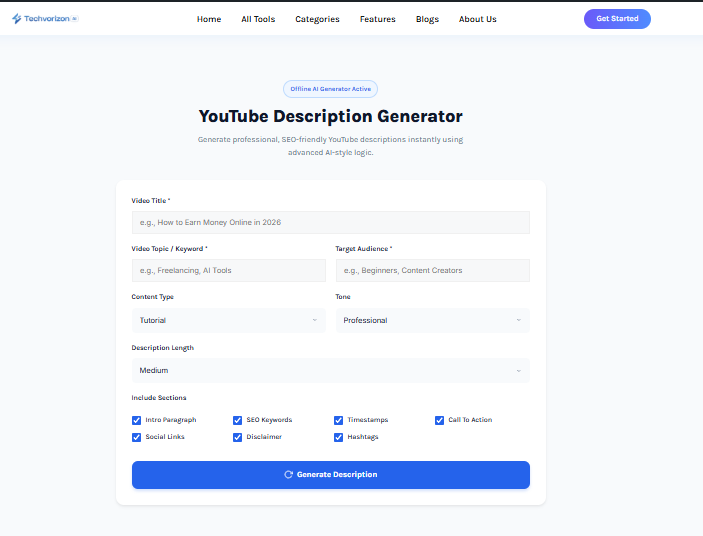Click the Video Topic / Keyword label
Image resolution: width=703 pixels, height=536 pixels.
[x=169, y=249]
